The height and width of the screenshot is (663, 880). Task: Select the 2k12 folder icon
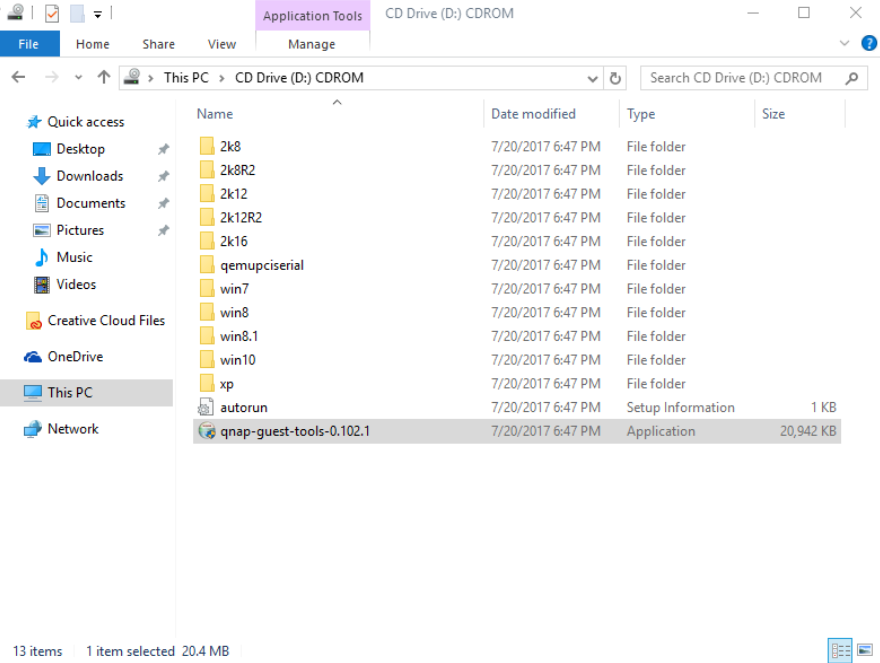(x=207, y=194)
